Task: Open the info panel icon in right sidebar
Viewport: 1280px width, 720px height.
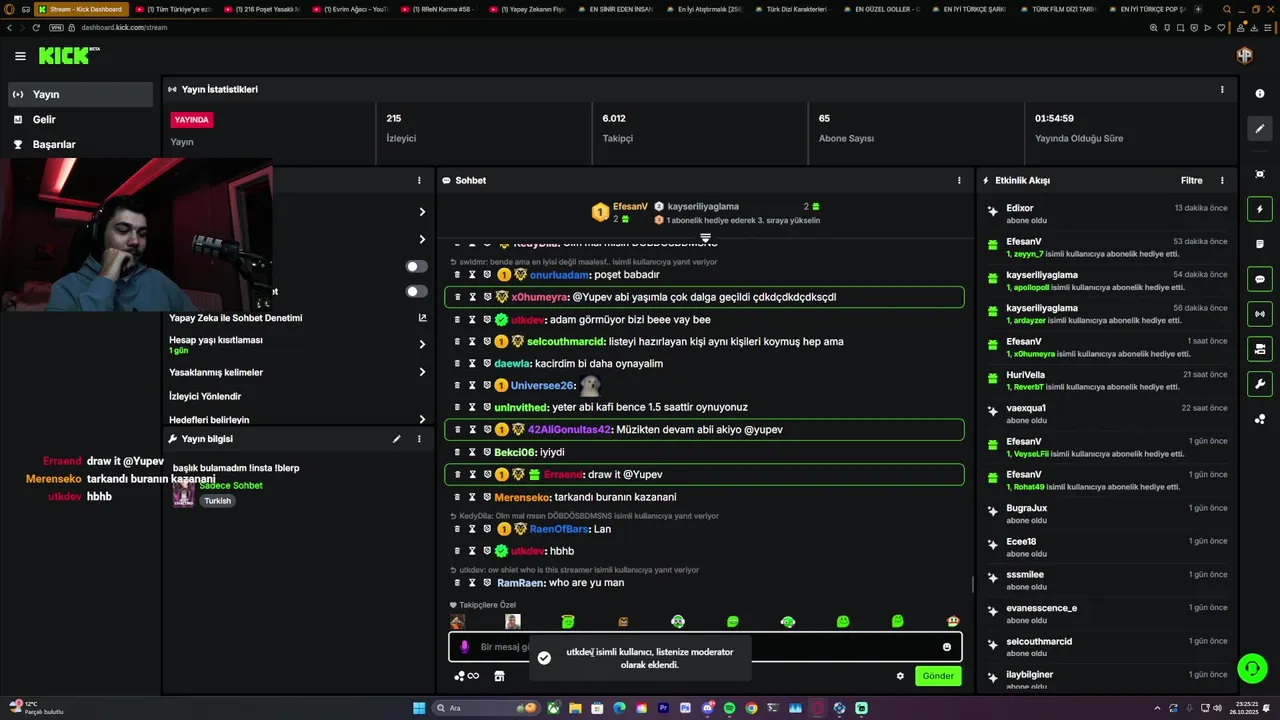Action: [1259, 93]
